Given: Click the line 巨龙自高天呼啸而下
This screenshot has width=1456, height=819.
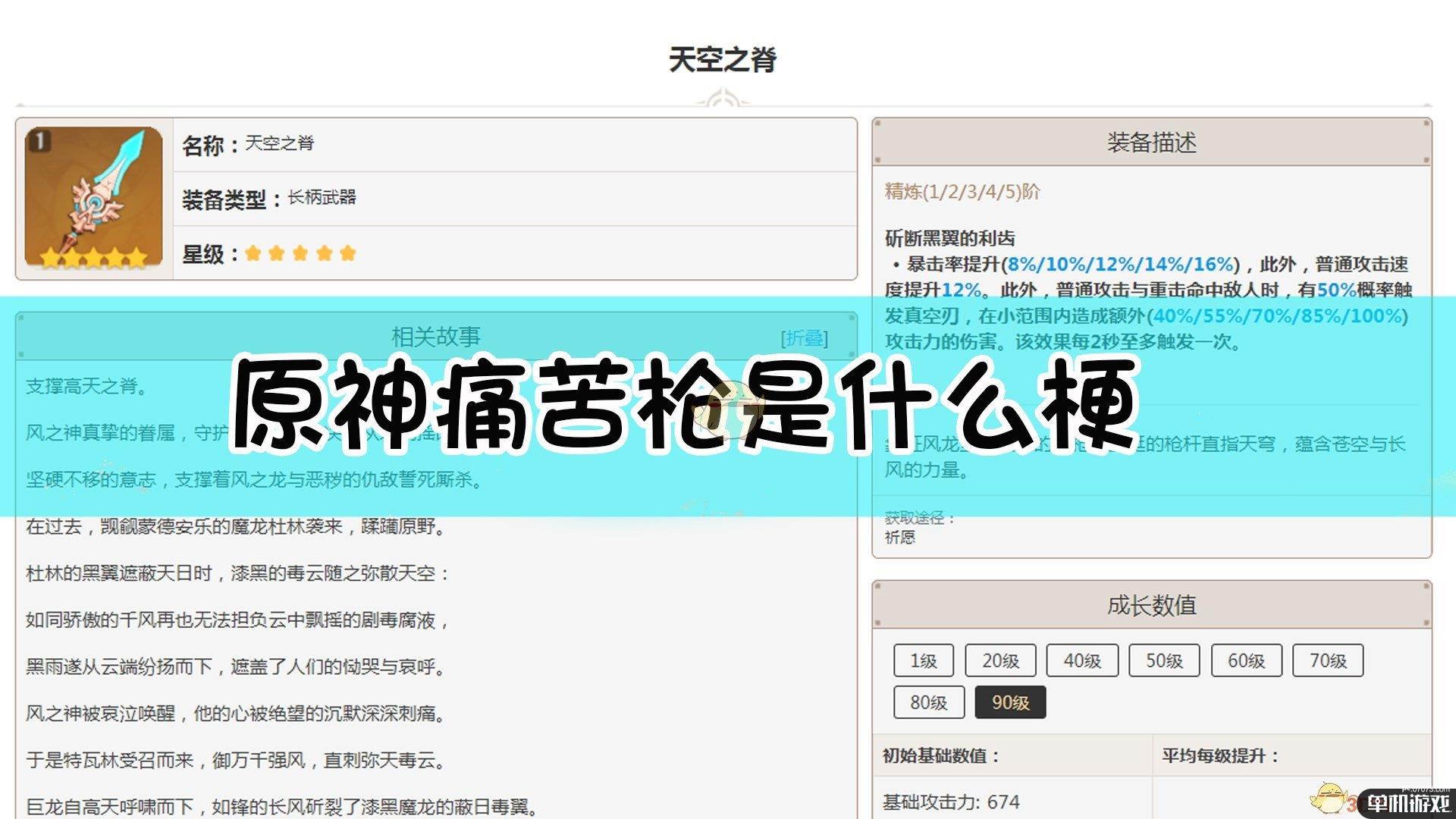Looking at the screenshot, I should coord(282,807).
